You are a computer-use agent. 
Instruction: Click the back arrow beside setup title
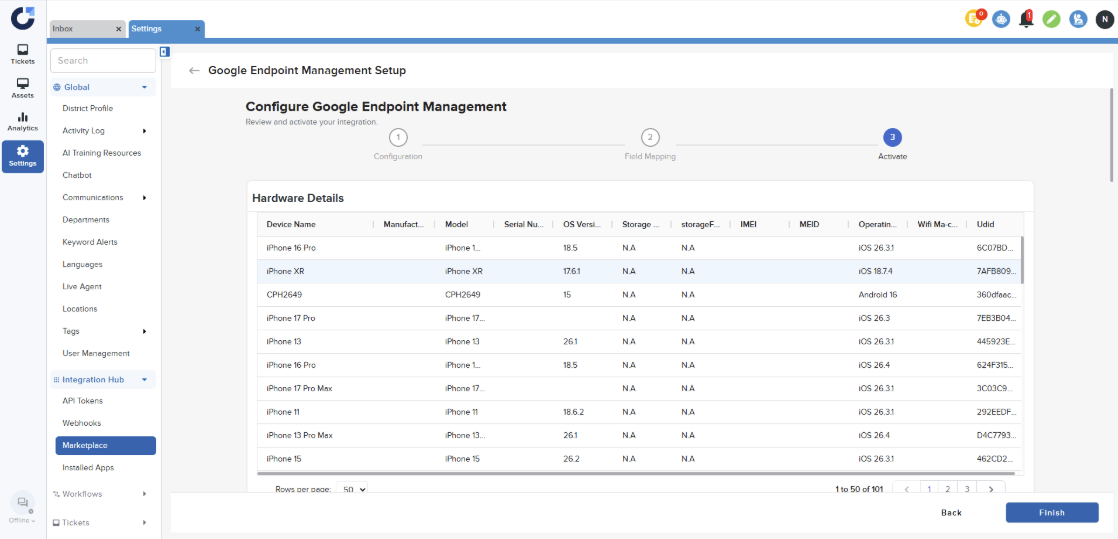[x=194, y=71]
